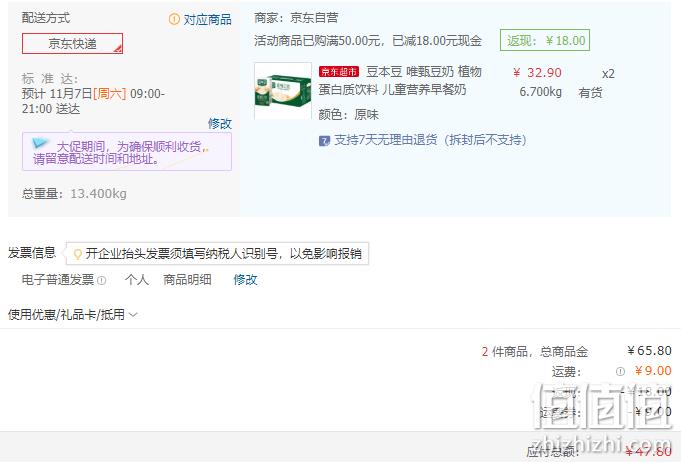Click the 大促期间 delivery reminder notice

coord(127,152)
